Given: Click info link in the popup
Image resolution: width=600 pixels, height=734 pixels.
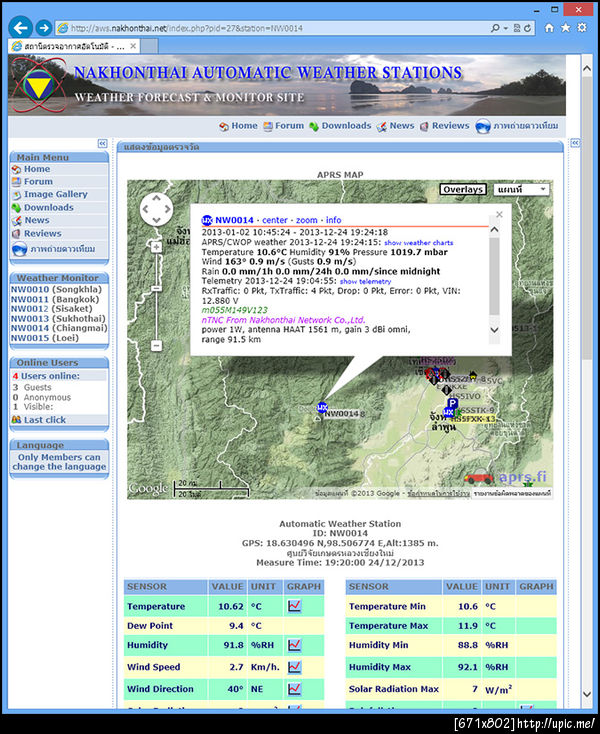Looking at the screenshot, I should tap(334, 220).
